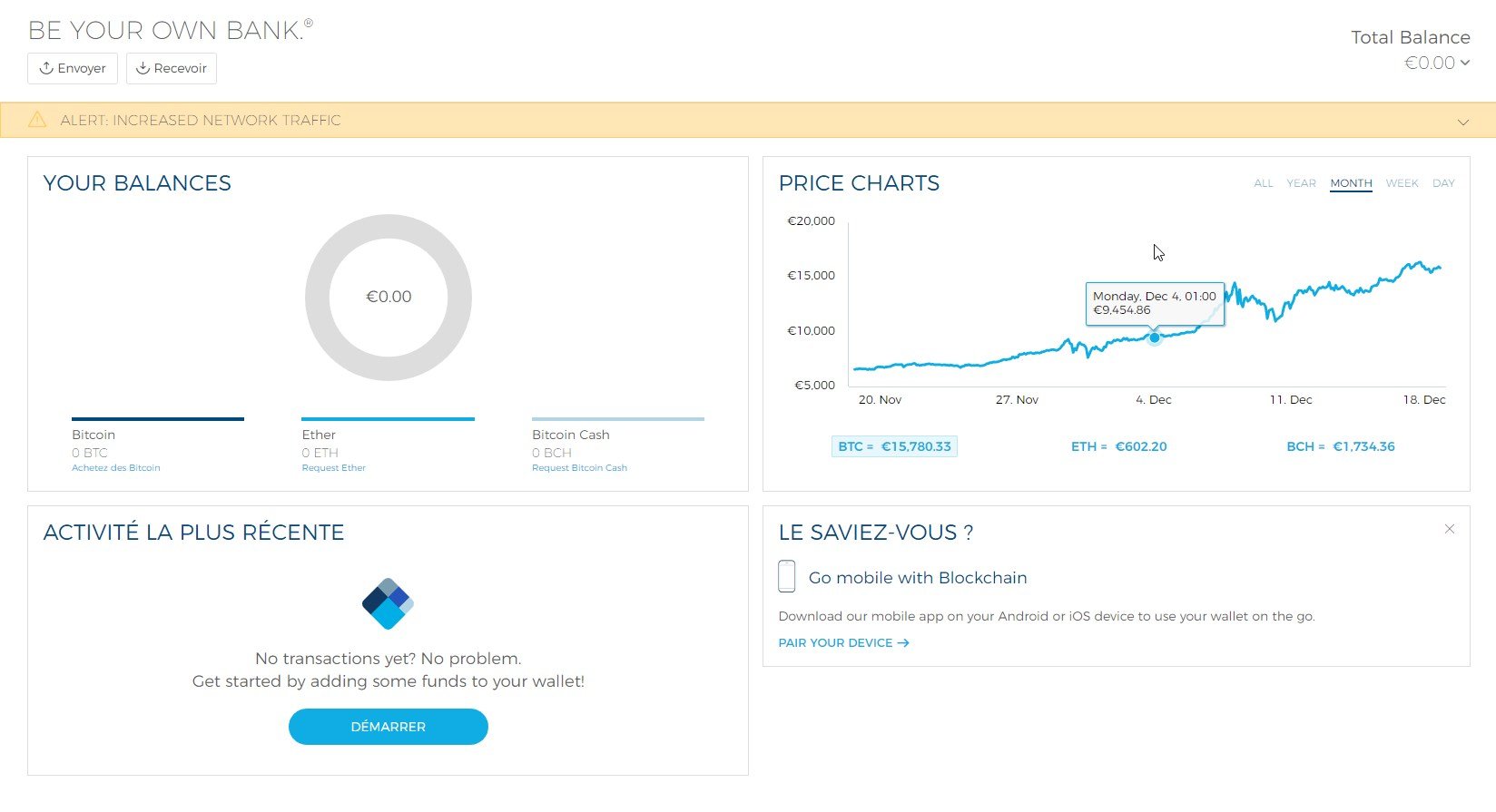Select the DAY chart range
The width and height of the screenshot is (1496, 812).
tap(1443, 183)
